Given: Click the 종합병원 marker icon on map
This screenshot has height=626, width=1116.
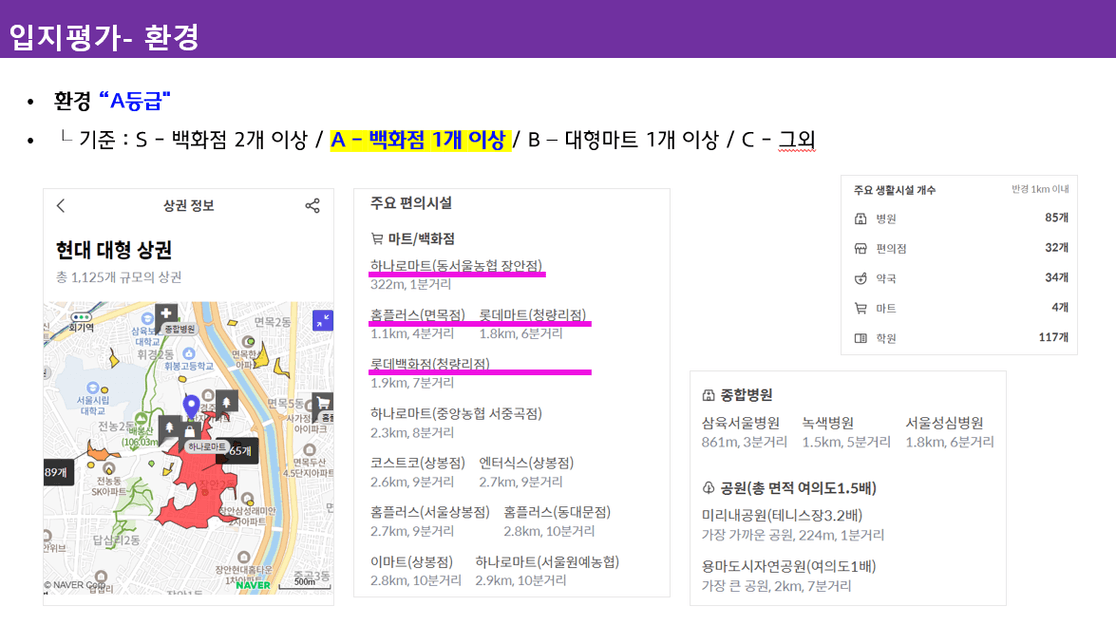Looking at the screenshot, I should click(x=166, y=314).
